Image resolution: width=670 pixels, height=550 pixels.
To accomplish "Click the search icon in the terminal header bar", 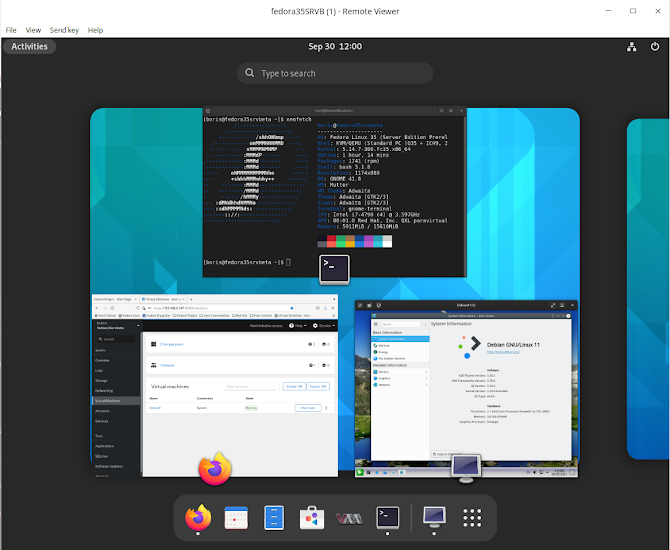I will [x=441, y=111].
